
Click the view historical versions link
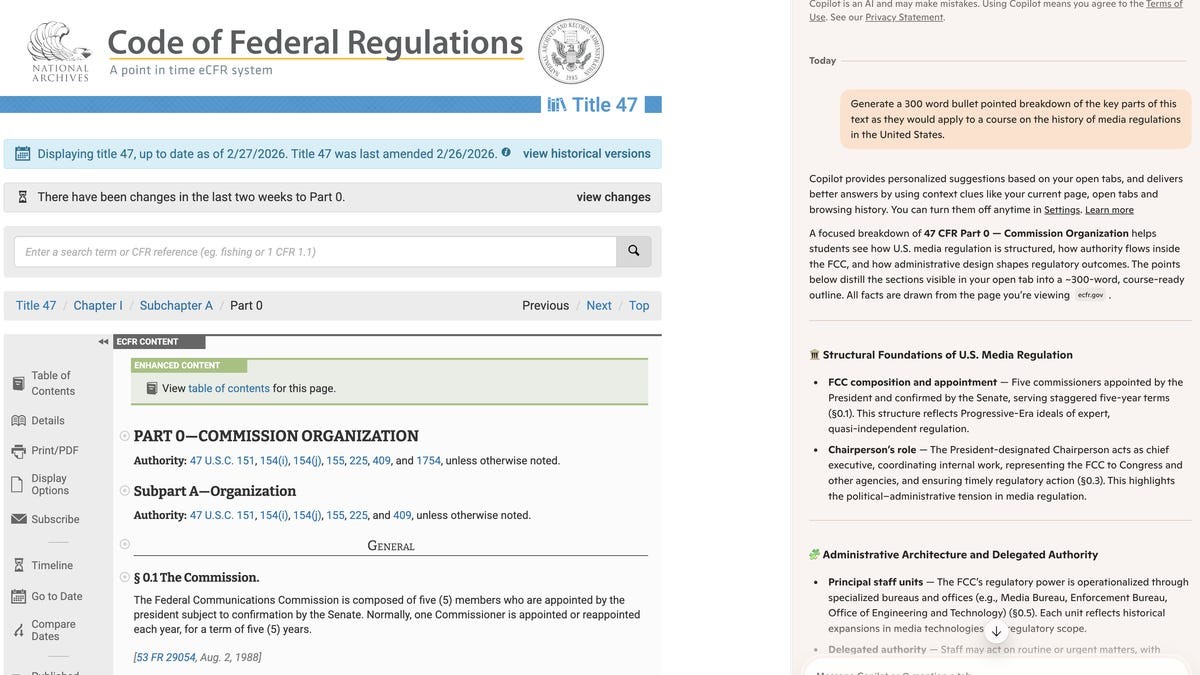[x=586, y=154]
